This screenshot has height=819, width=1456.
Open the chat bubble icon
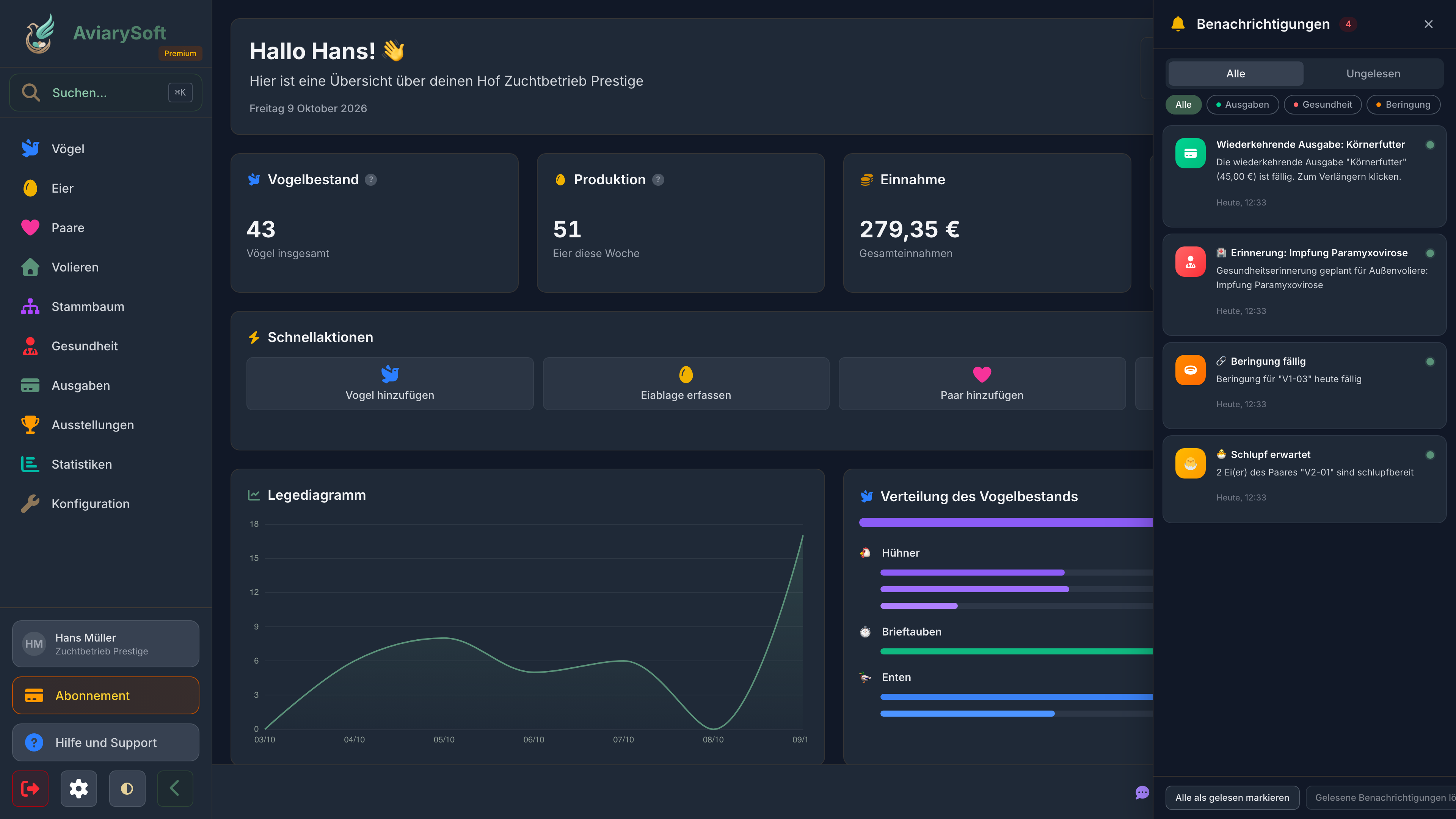point(1142,792)
